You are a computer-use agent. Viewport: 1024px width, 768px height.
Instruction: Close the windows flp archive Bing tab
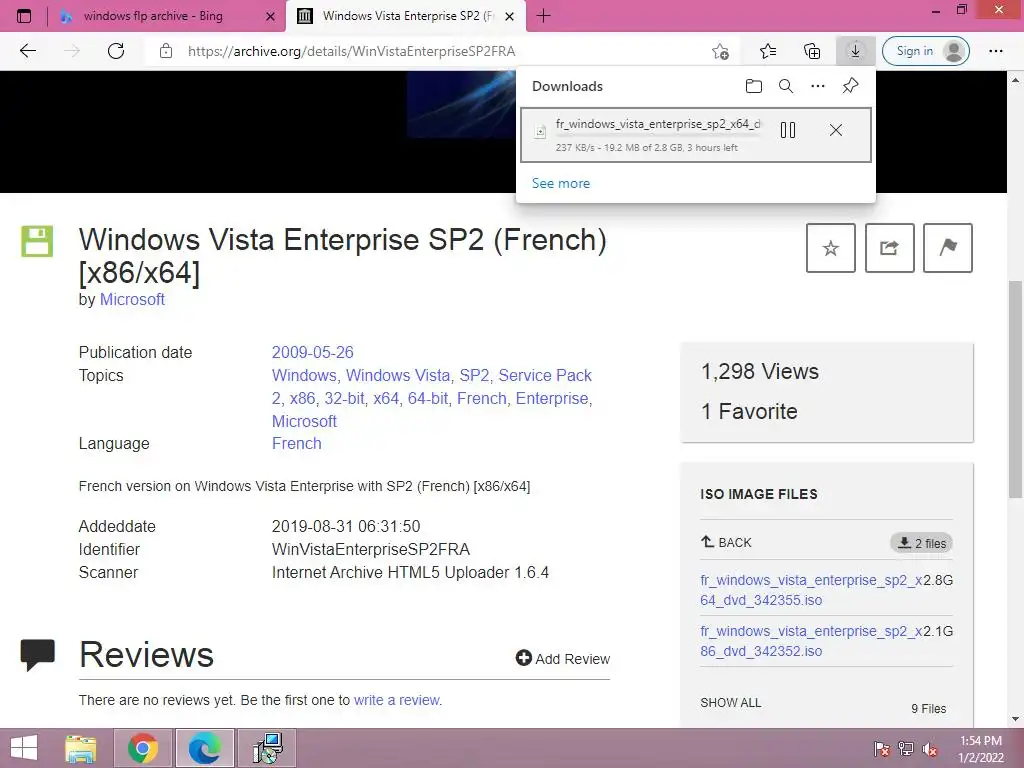pyautogui.click(x=270, y=16)
